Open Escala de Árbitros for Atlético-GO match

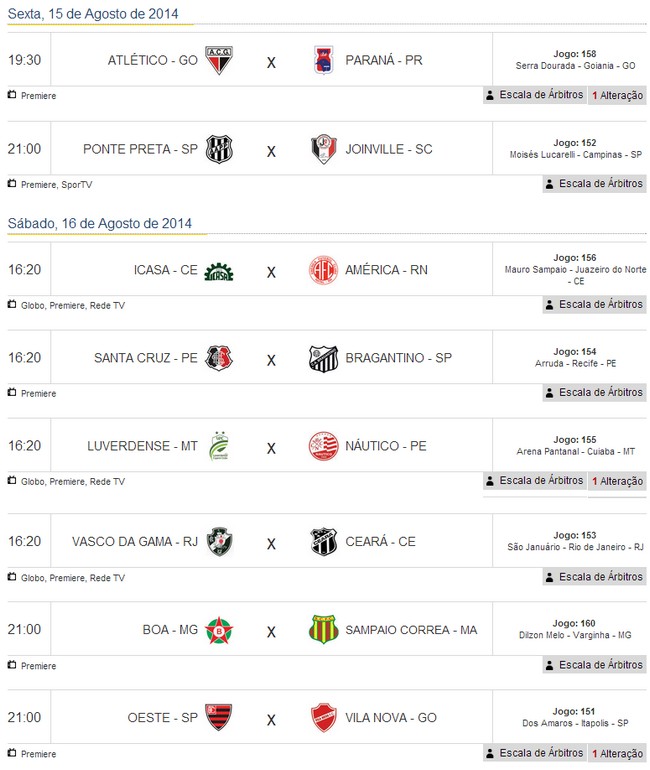tap(533, 96)
